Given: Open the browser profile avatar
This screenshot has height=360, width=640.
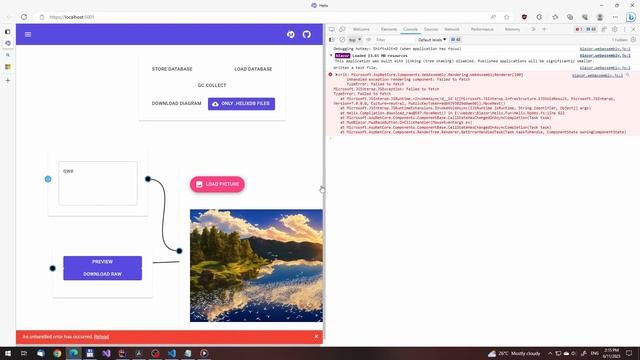Looking at the screenshot, I should click(600, 17).
